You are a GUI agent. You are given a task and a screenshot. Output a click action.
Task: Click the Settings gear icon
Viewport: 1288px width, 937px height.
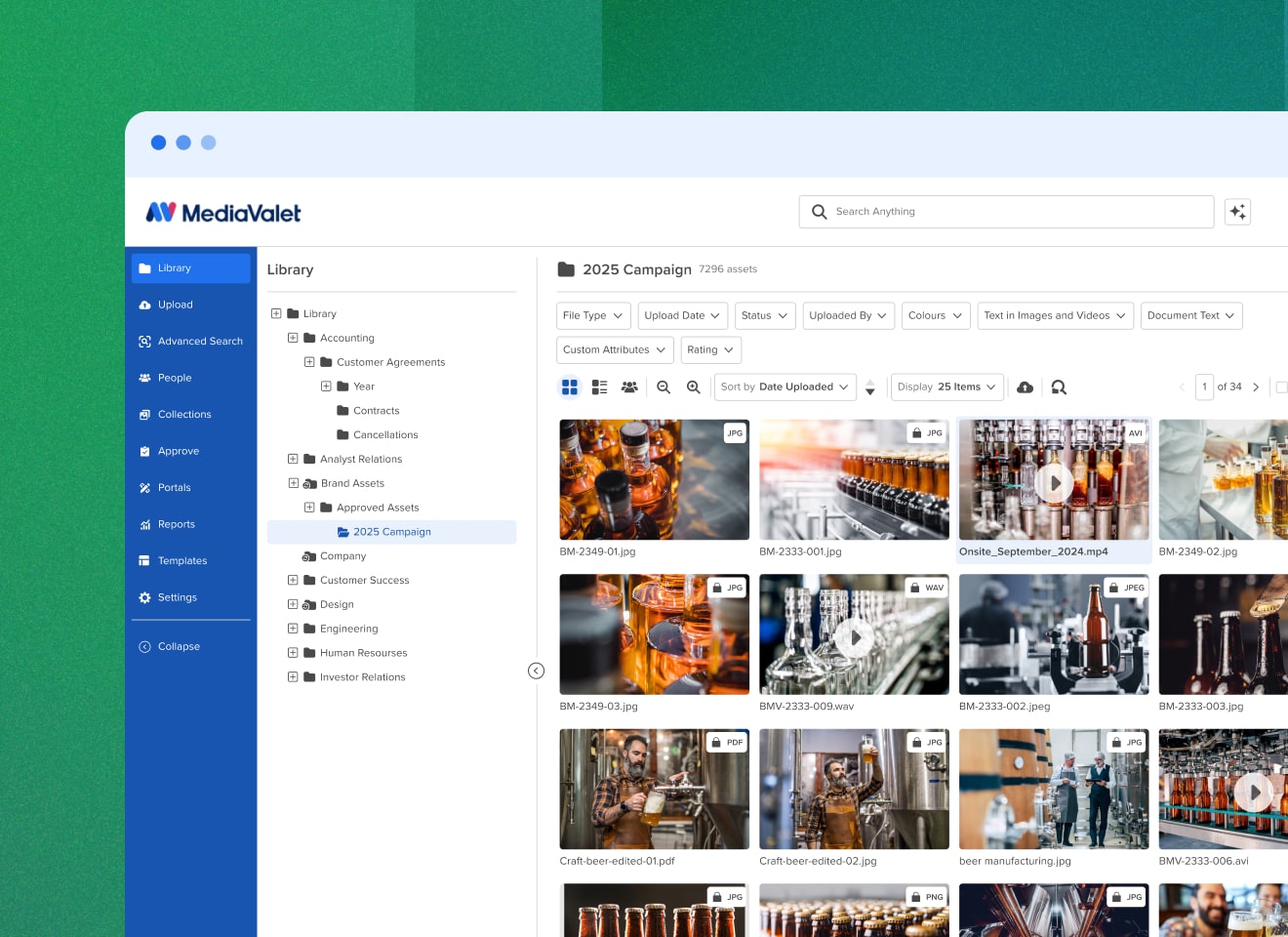point(144,598)
